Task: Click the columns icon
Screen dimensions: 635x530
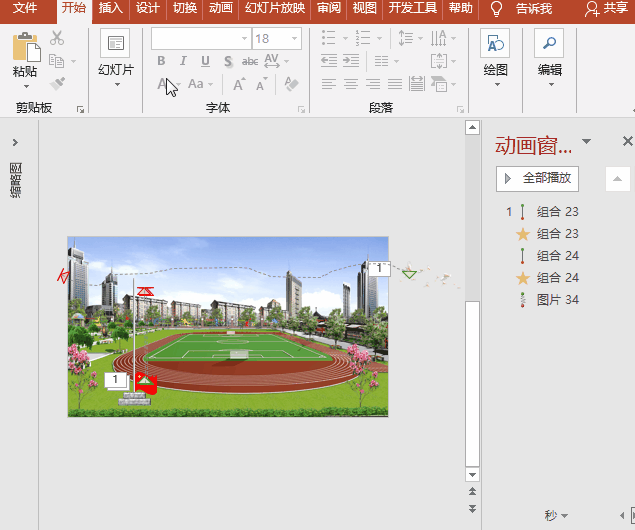Action: (381, 61)
